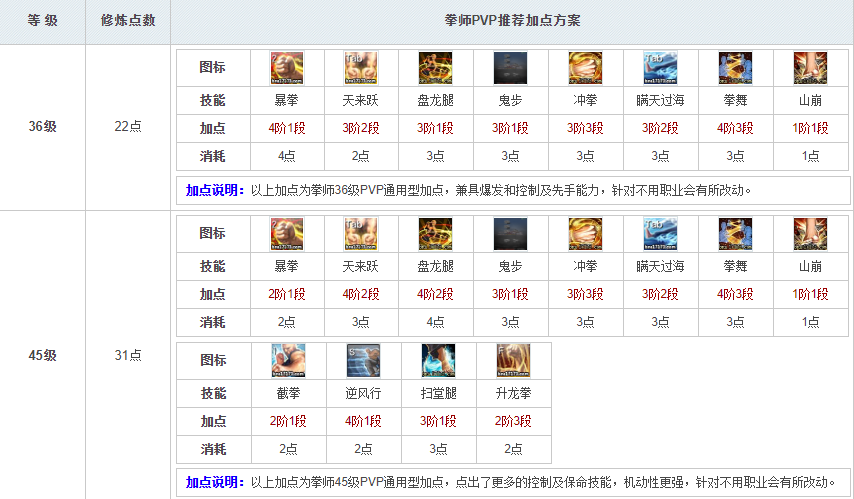The width and height of the screenshot is (854, 499).
Task: Click 冲拳 skill icon in 36级 table
Action: (585, 68)
